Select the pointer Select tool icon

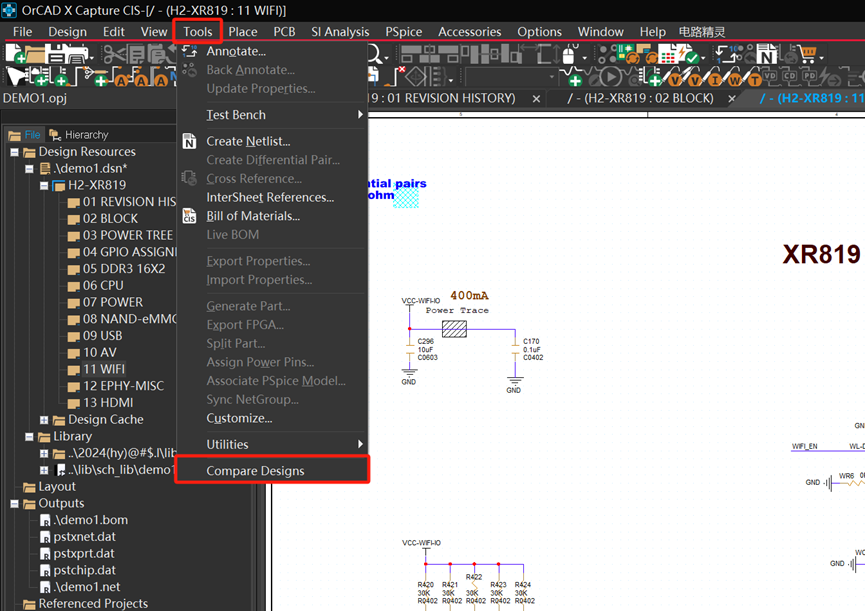17,77
